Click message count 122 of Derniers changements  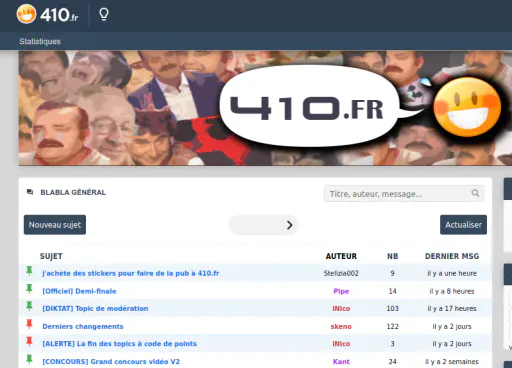click(392, 326)
